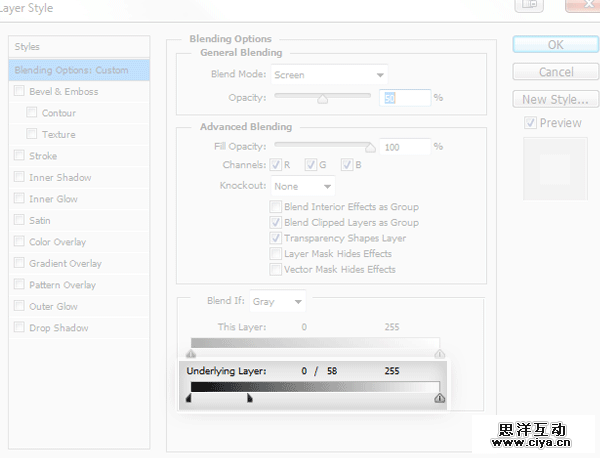Open the Blend If Gray dropdown

278,301
